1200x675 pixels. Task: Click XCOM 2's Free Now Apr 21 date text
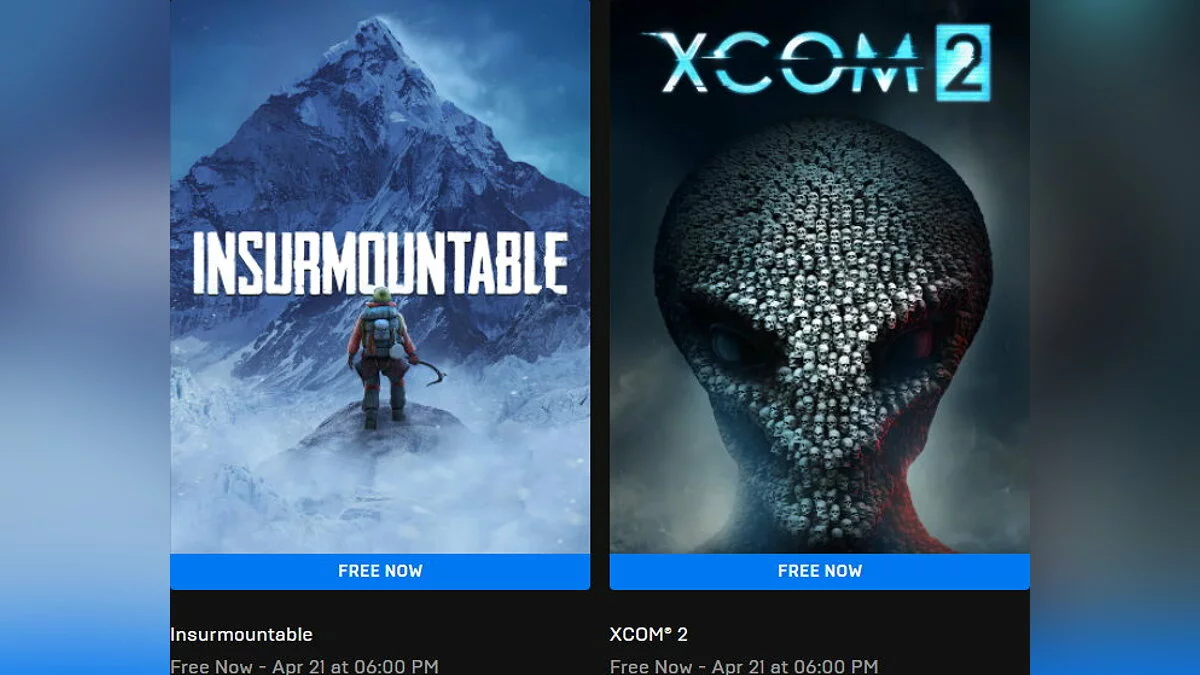[x=743, y=666]
